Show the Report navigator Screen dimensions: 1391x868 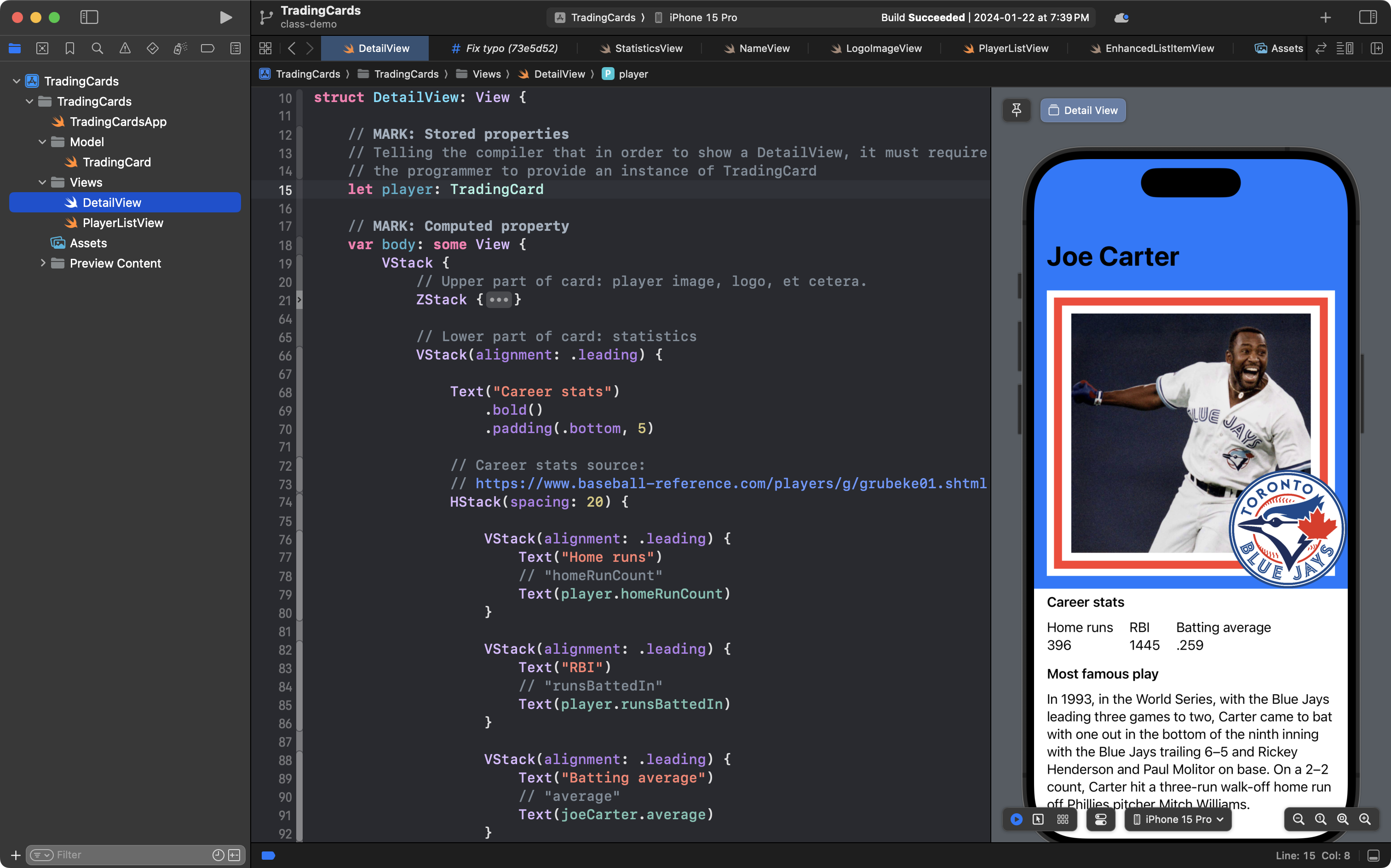[236, 48]
